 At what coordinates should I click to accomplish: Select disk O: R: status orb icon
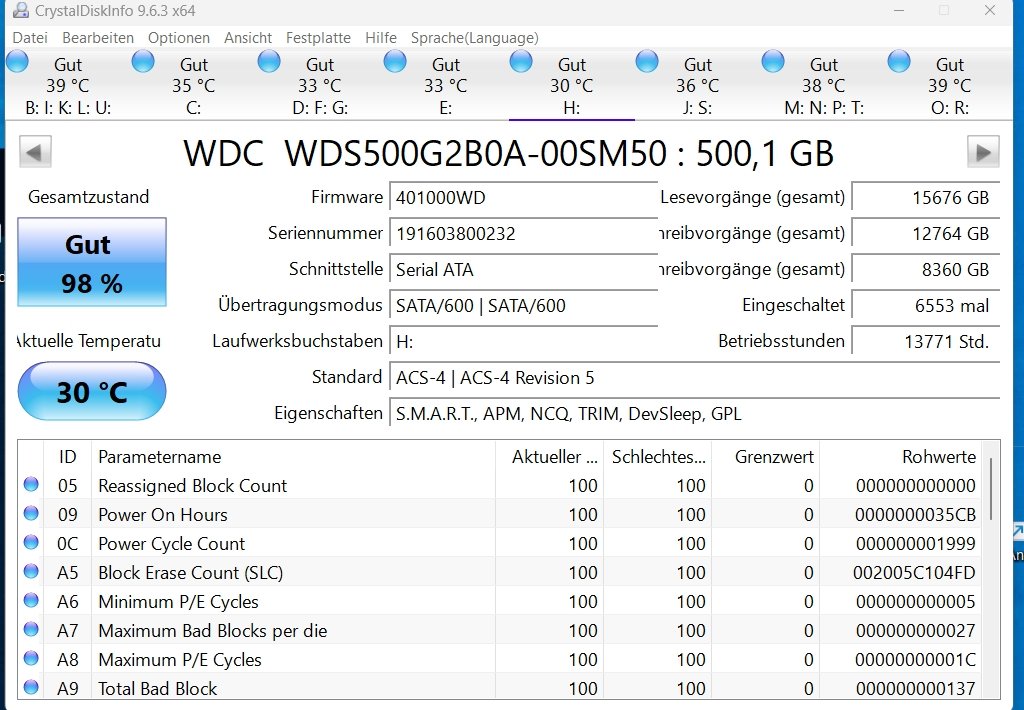(x=899, y=62)
